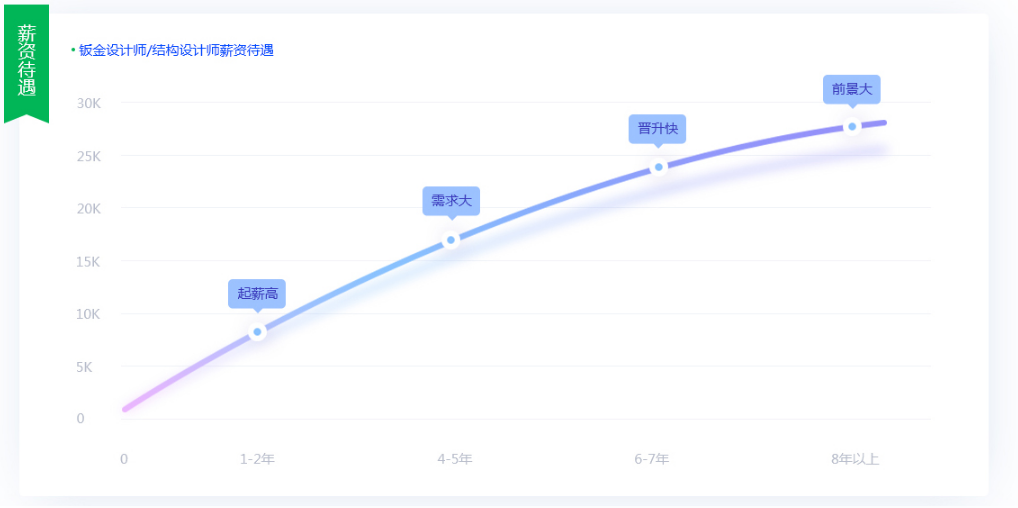1018x508 pixels.
Task: Select the data point below 晋升快
Action: [658, 167]
